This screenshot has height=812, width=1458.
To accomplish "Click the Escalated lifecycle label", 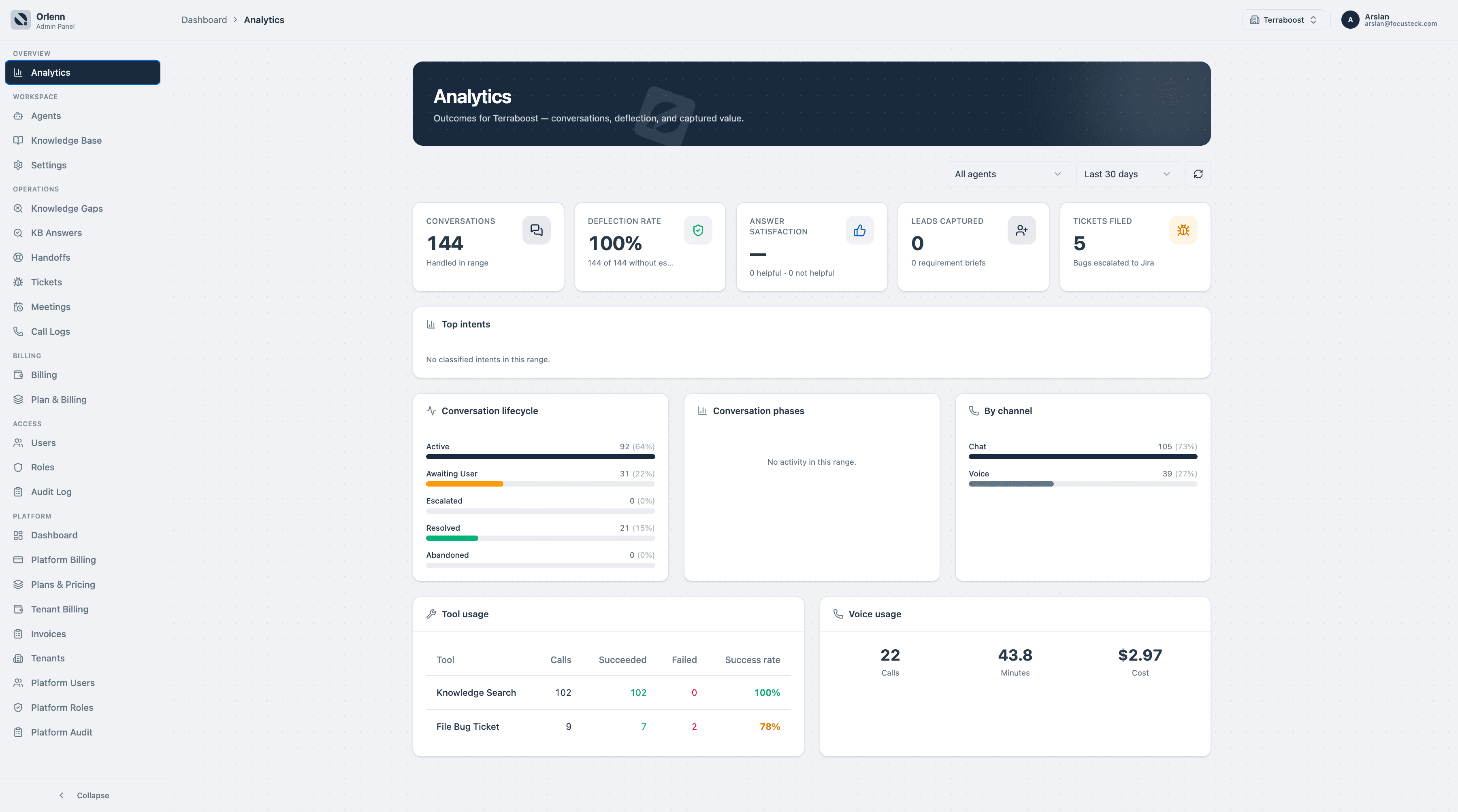I will coord(444,501).
